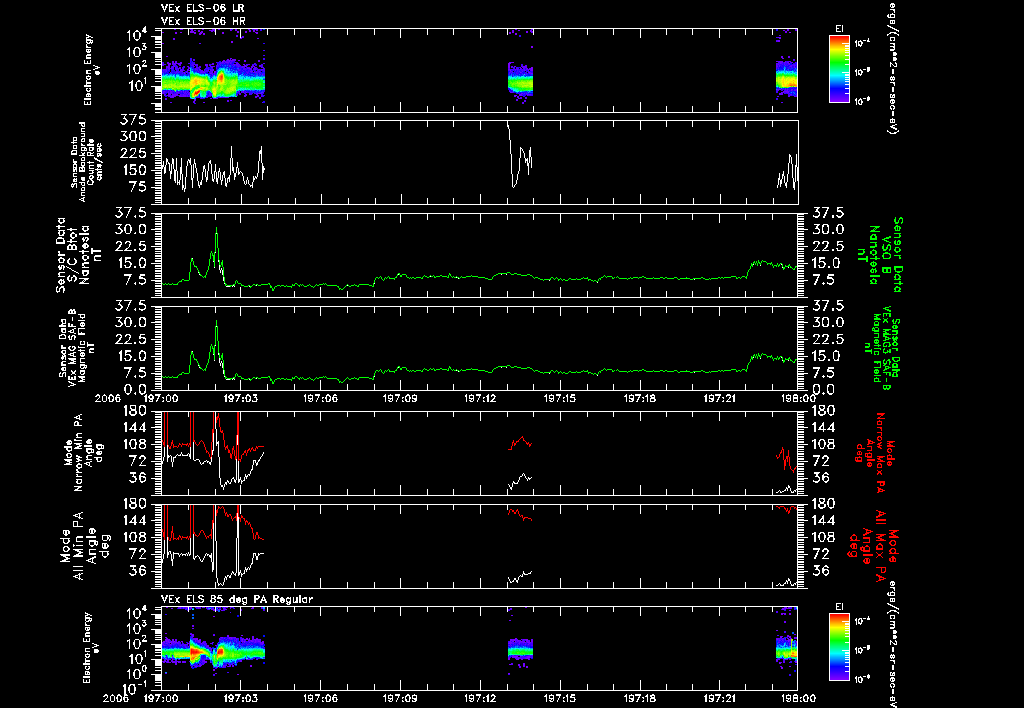The width and height of the screenshot is (1024, 708).
Task: Click the 'VEx ELS 85 deg PA Regular' title
Action: click(237, 599)
